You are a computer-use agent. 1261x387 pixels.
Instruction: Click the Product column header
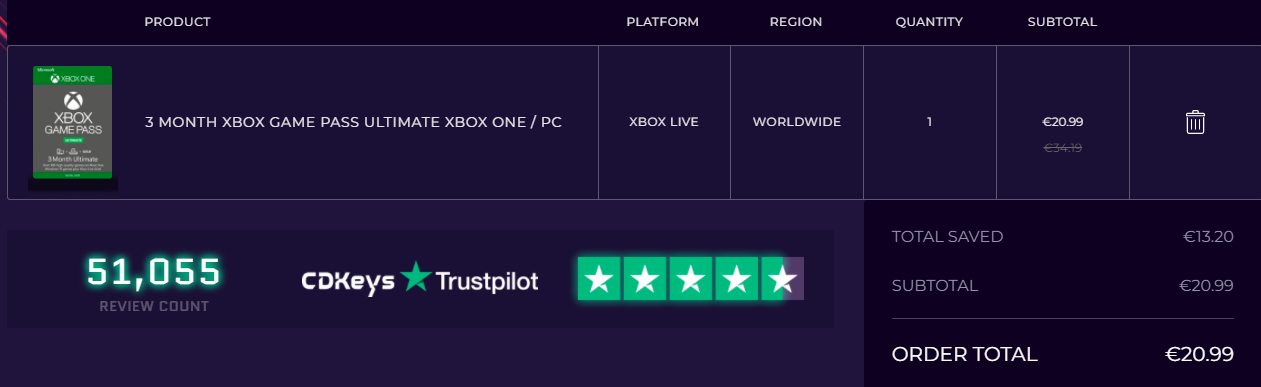(177, 22)
